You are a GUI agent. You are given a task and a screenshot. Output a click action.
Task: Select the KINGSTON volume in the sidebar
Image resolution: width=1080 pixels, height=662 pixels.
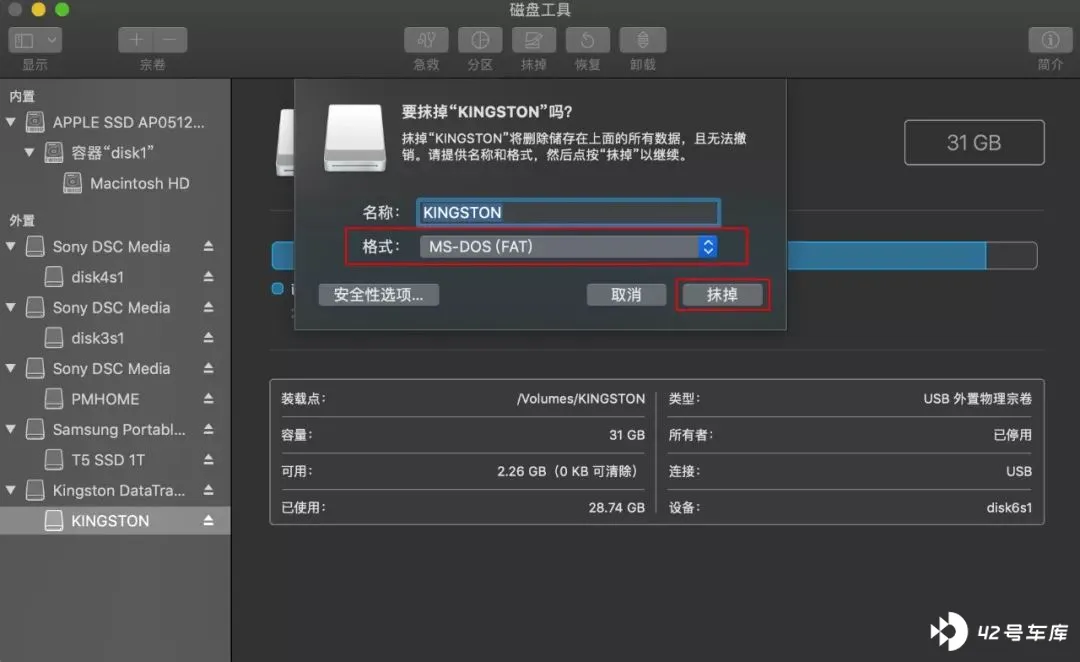pyautogui.click(x=115, y=521)
